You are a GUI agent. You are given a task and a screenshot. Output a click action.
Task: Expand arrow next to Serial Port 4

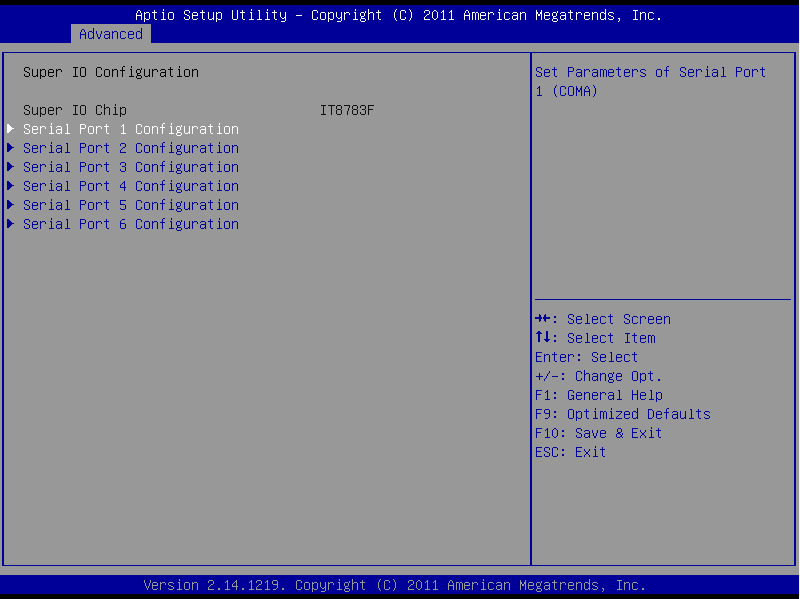click(11, 186)
